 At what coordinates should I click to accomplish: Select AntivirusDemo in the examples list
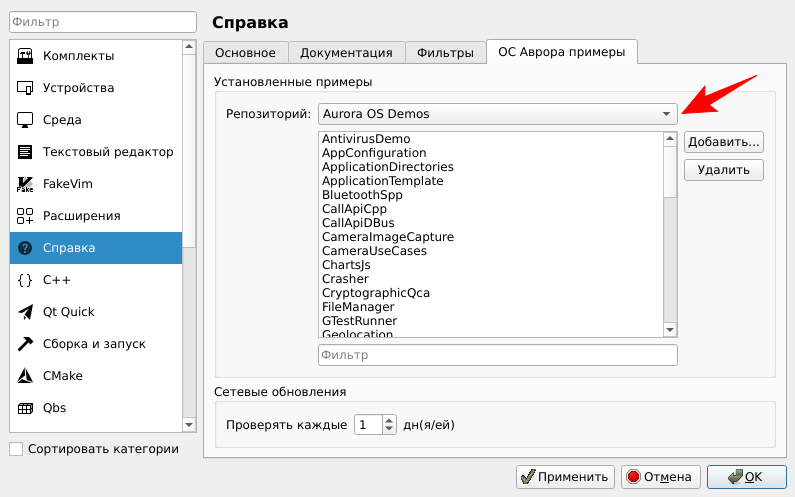click(x=366, y=139)
